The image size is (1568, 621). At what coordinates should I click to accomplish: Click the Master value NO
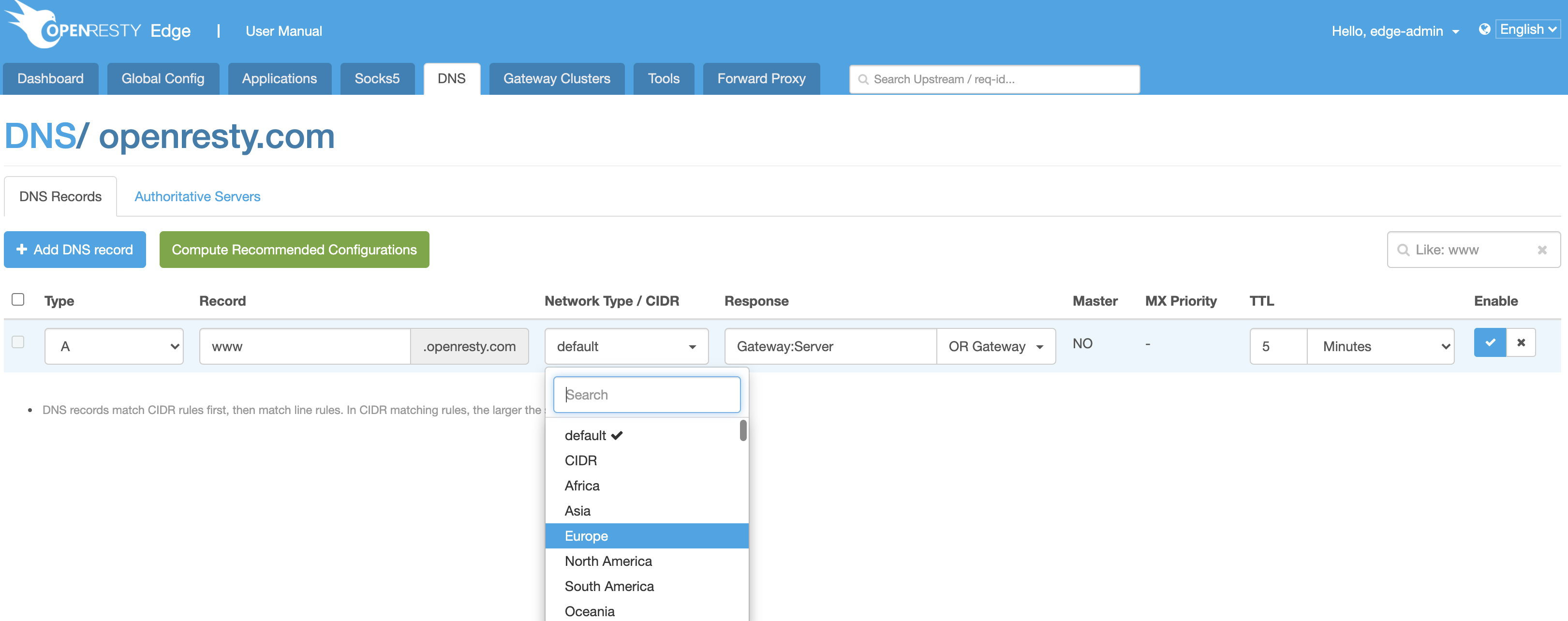[1082, 343]
